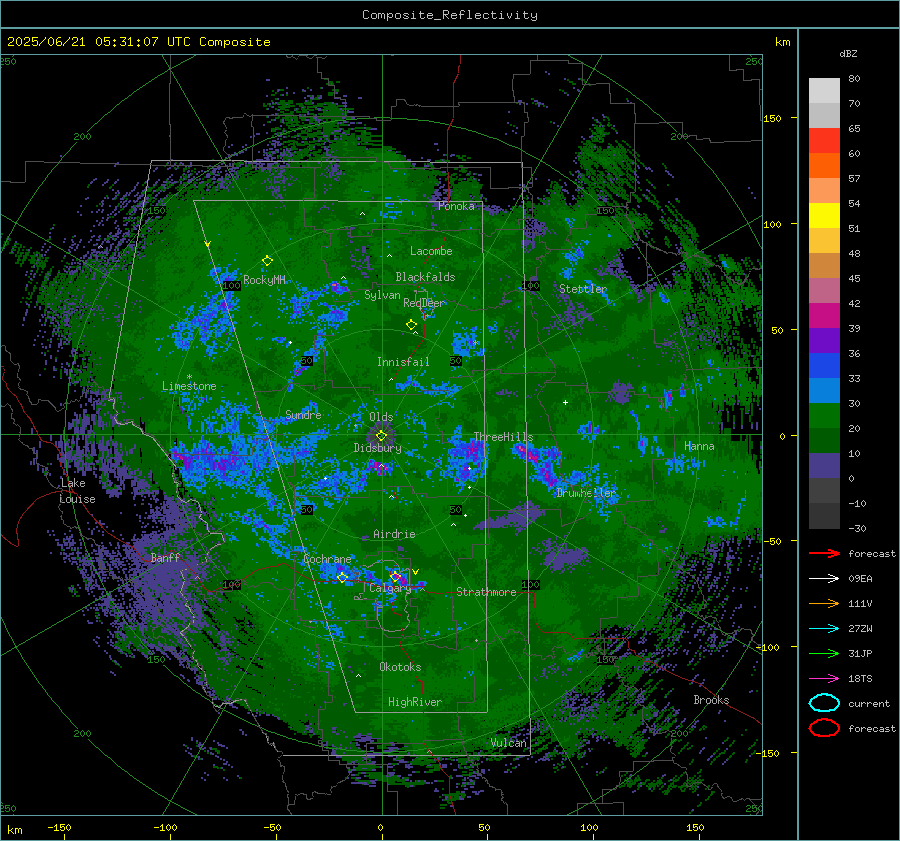The image size is (900, 841).
Task: Click the yellow diamond marker under Olds
Action: pyautogui.click(x=381, y=436)
